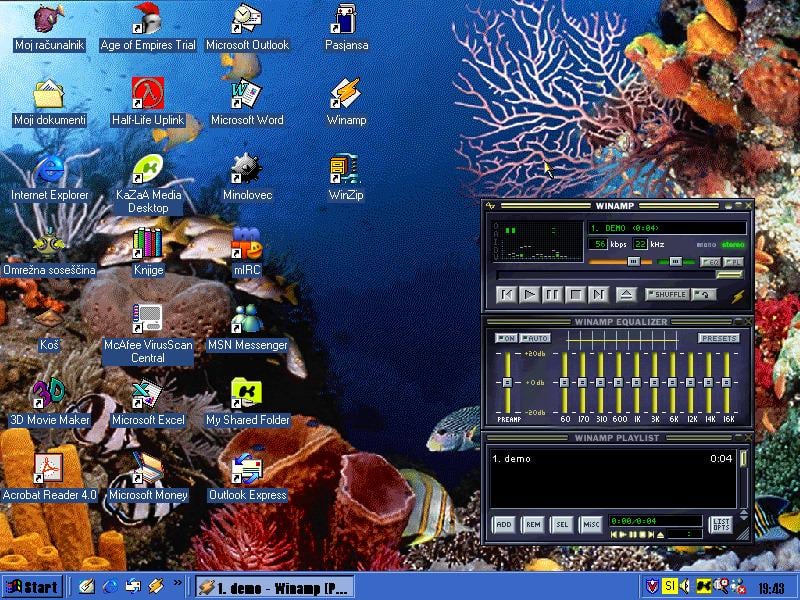Toggle the equalizer AUTO button

535,338
